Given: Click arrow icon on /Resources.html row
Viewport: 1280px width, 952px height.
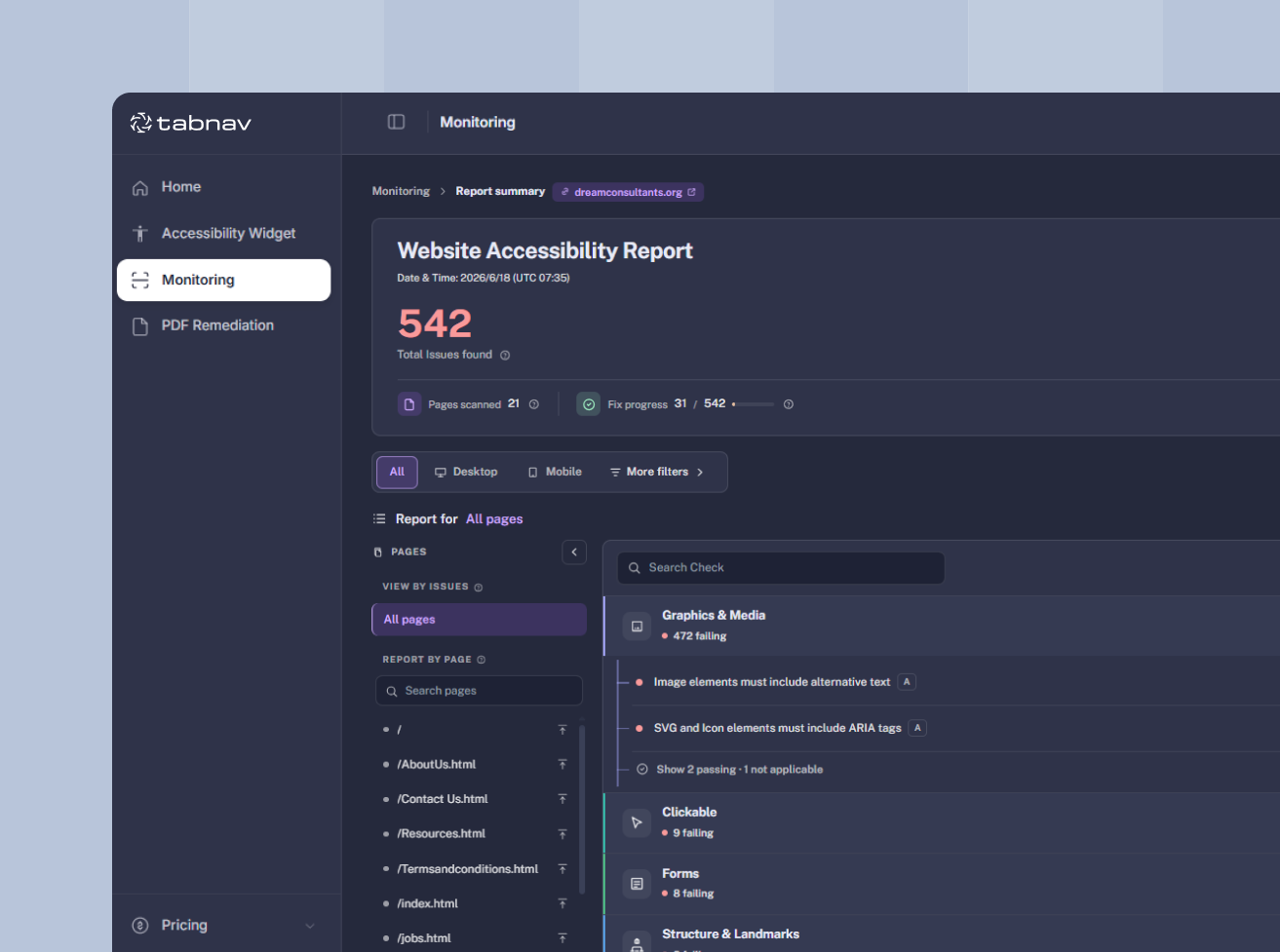Looking at the screenshot, I should [x=562, y=834].
